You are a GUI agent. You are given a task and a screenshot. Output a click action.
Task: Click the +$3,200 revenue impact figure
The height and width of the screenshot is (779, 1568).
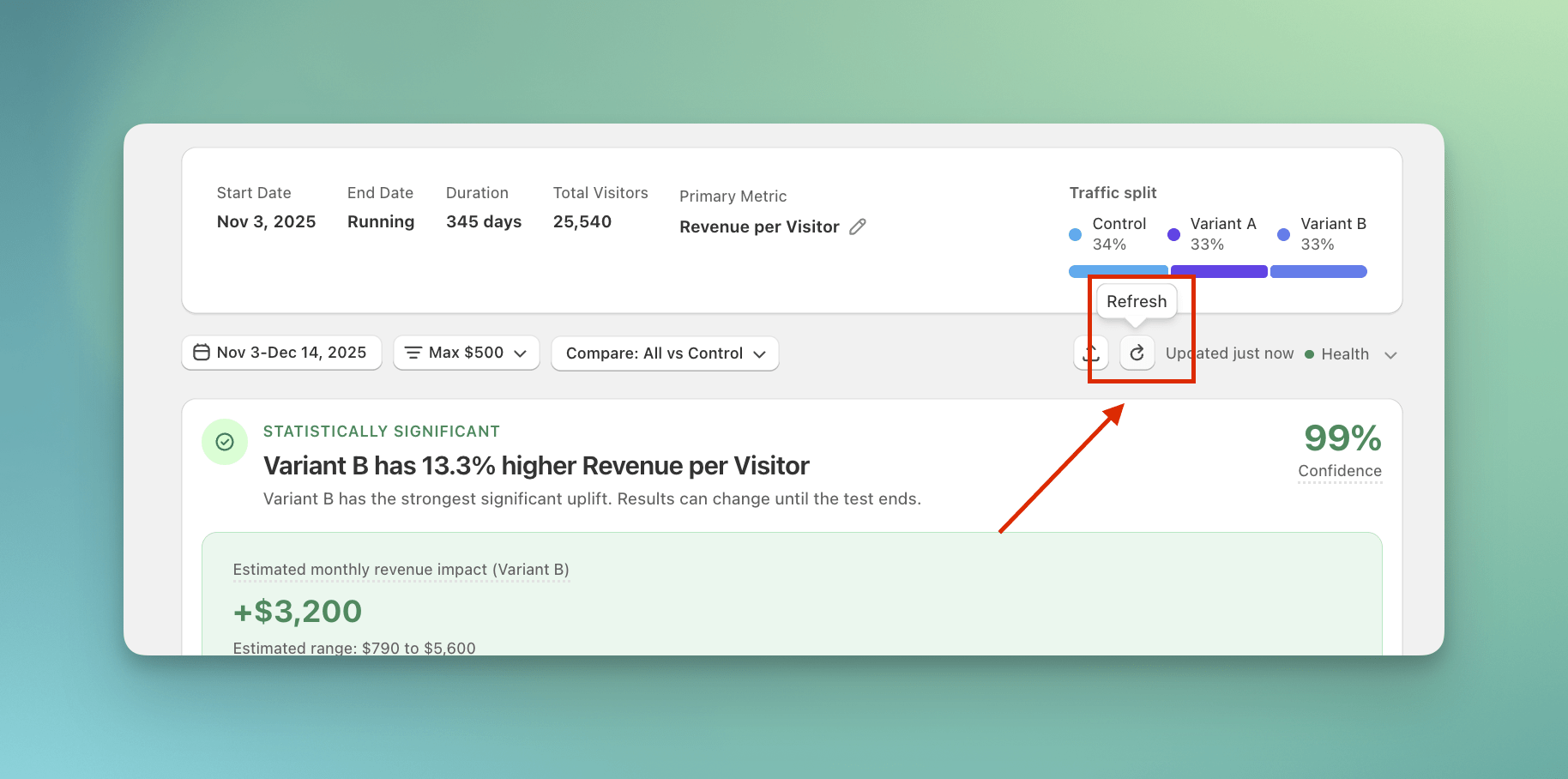(298, 612)
